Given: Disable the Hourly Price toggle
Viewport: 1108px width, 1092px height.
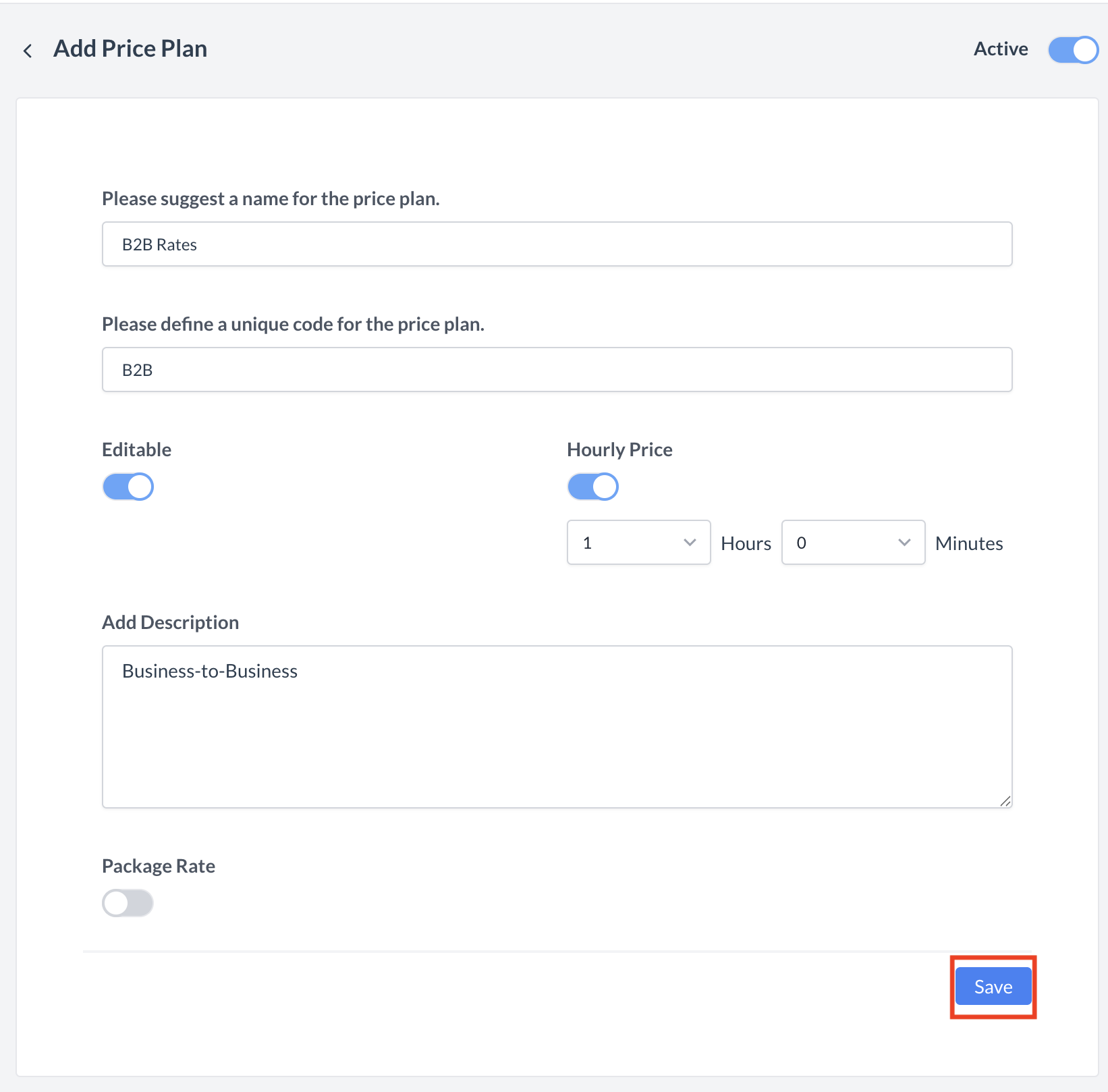Looking at the screenshot, I should (592, 486).
